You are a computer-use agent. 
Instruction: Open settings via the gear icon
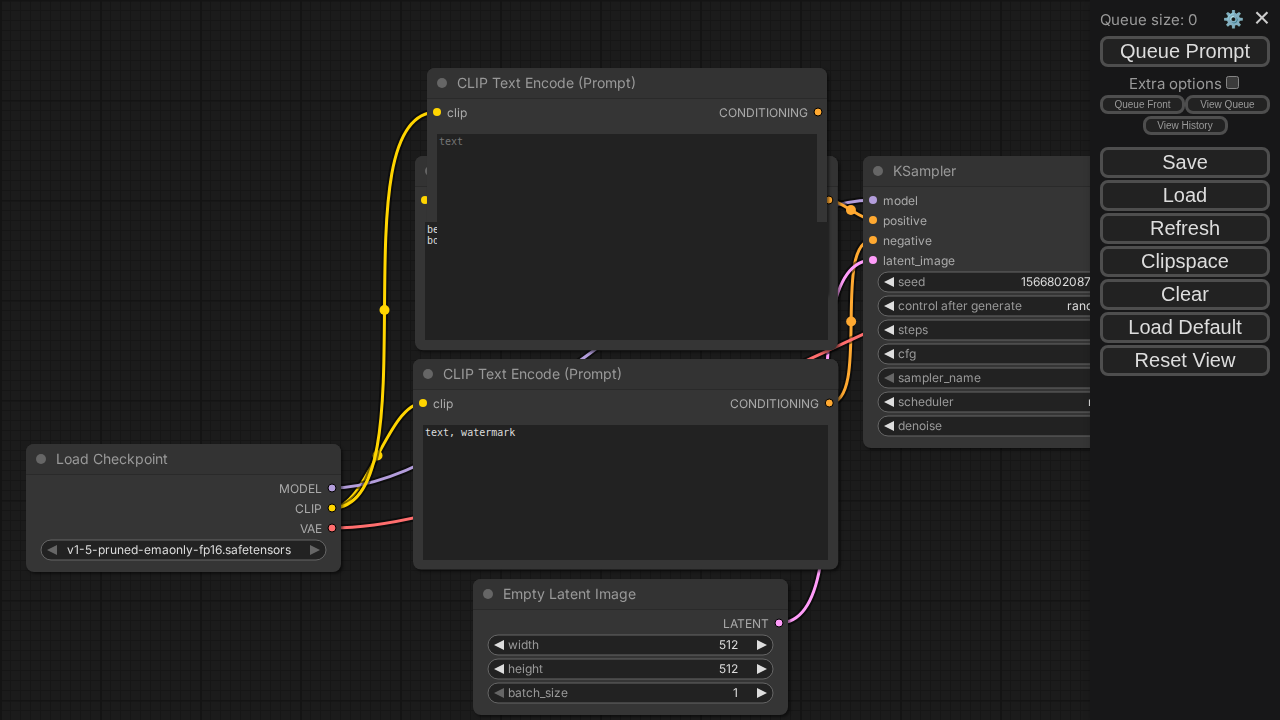click(1233, 19)
